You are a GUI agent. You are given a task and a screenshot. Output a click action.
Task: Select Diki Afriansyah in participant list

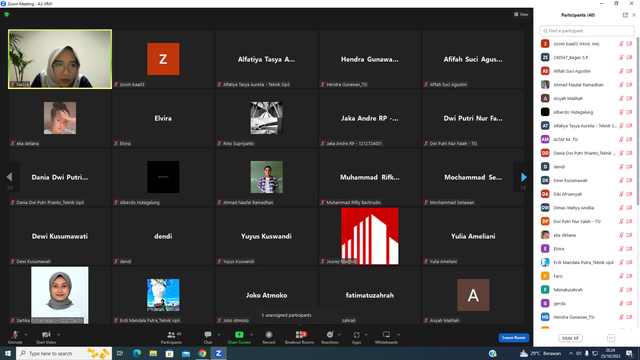click(x=587, y=194)
